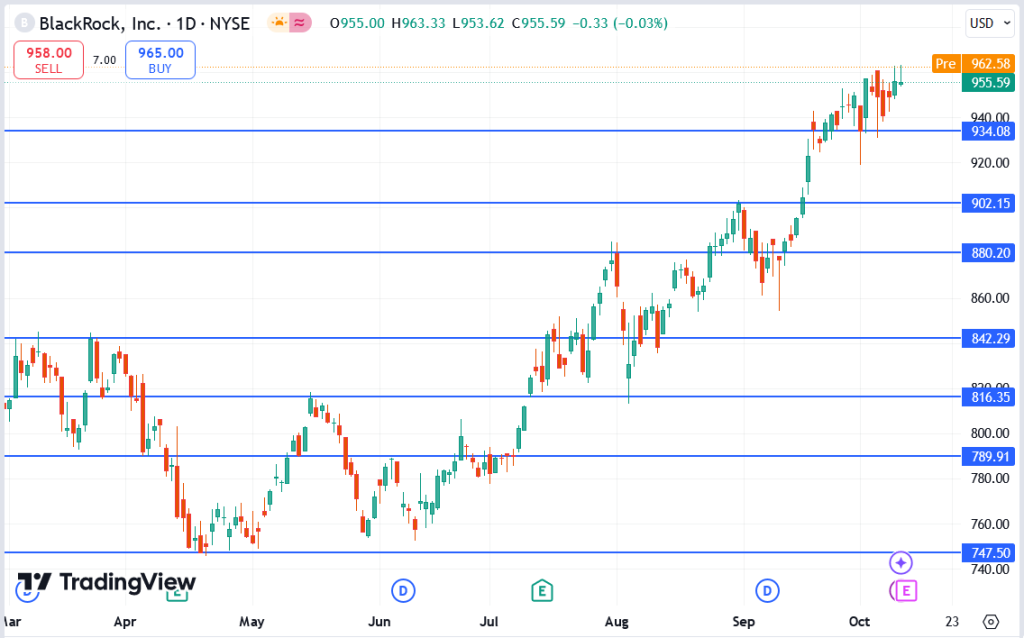This screenshot has width=1024, height=638.
Task: Click the purple sparkle marker above the Oct earnings
Action: point(901,563)
